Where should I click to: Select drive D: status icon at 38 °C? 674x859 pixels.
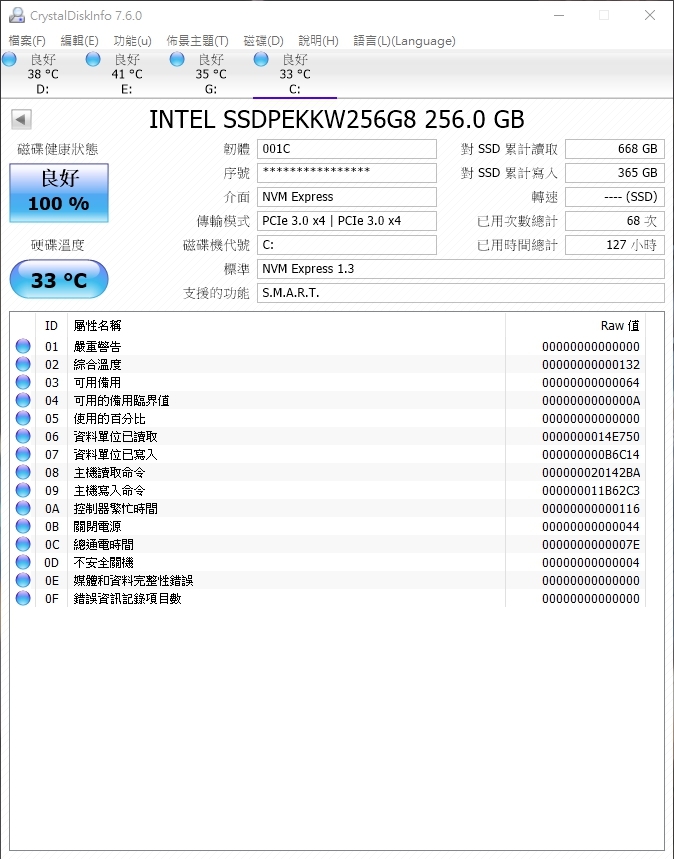click(9, 59)
